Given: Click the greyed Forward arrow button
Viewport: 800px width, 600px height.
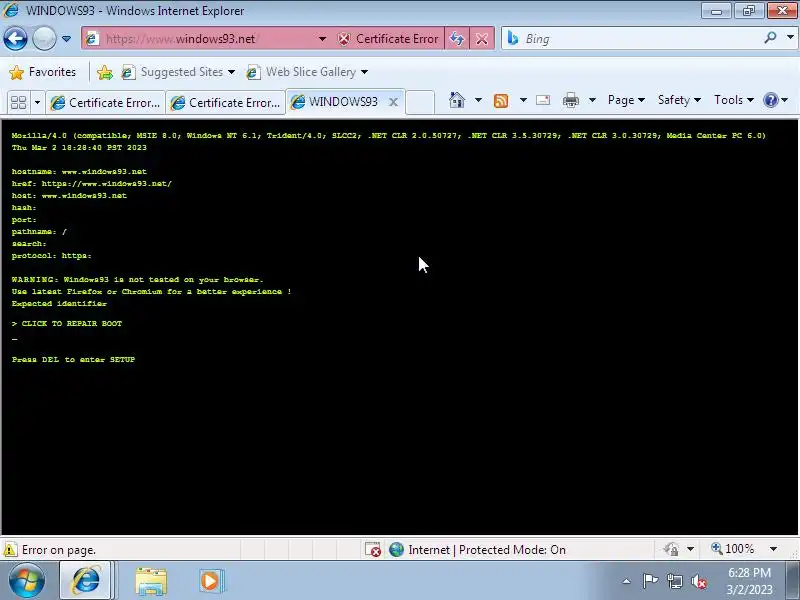Looking at the screenshot, I should point(44,38).
